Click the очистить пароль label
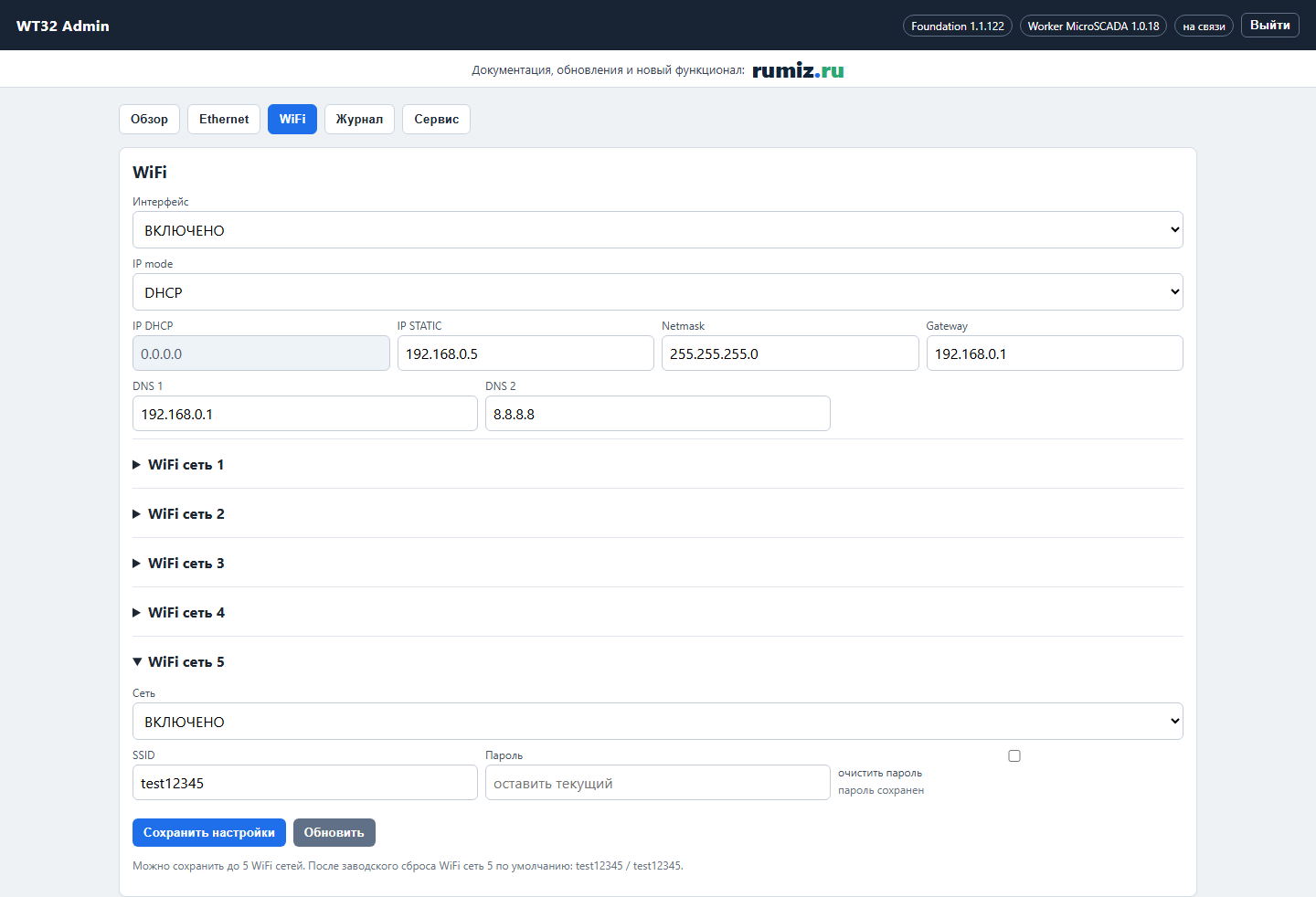The width and height of the screenshot is (1316, 897). (x=880, y=773)
